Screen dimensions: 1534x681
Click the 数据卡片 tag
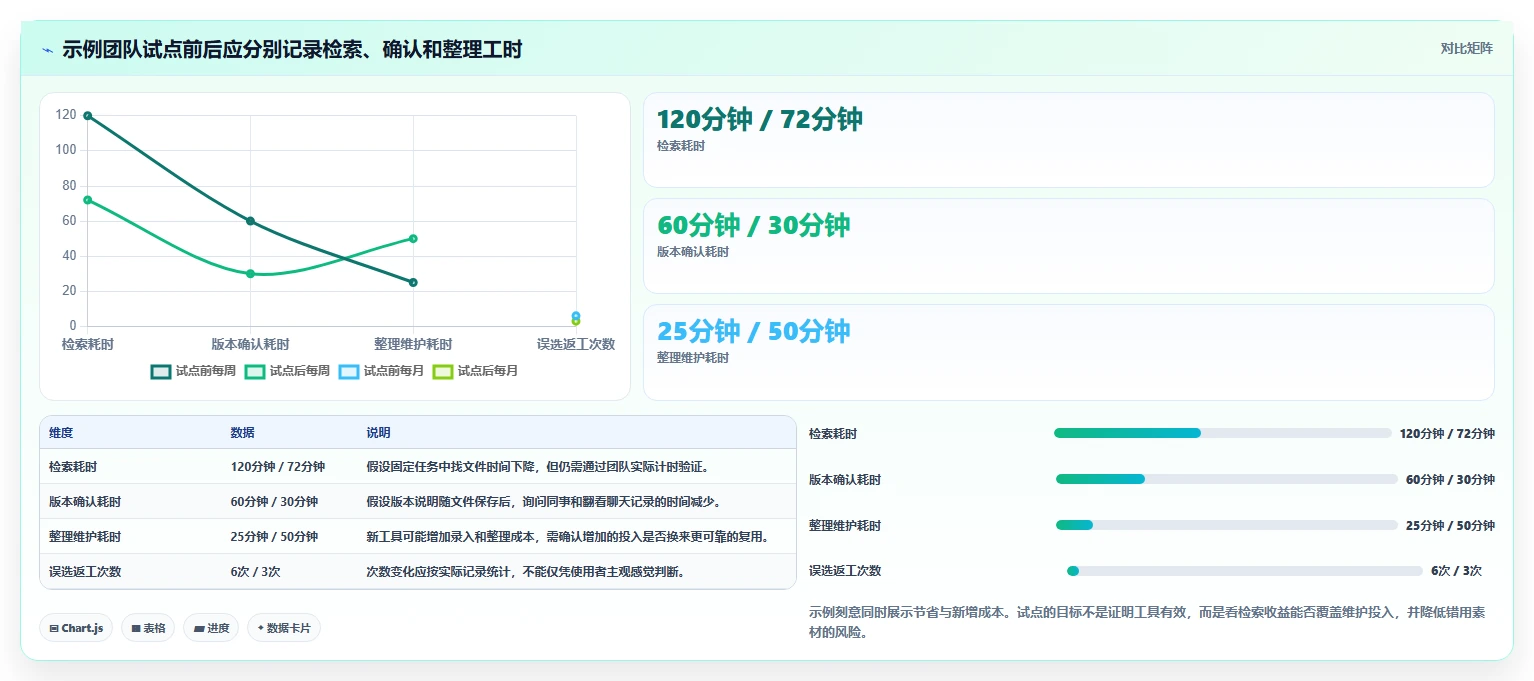(284, 628)
